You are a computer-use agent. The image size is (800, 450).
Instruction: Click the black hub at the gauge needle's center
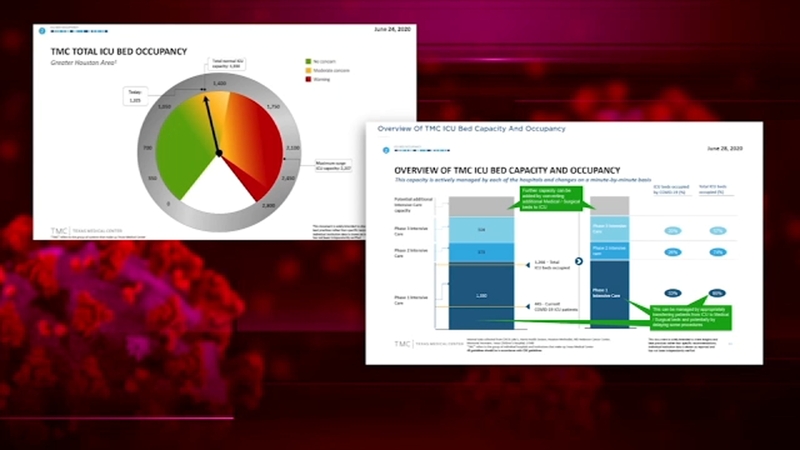coord(218,152)
